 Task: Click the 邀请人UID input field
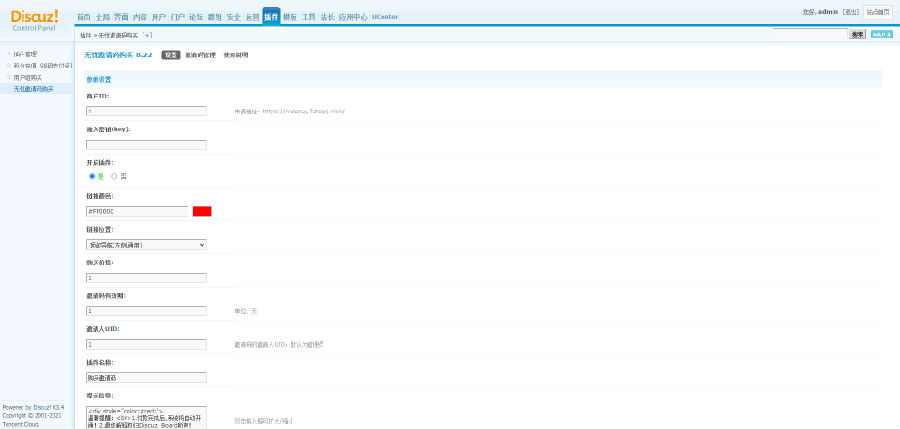(x=146, y=345)
